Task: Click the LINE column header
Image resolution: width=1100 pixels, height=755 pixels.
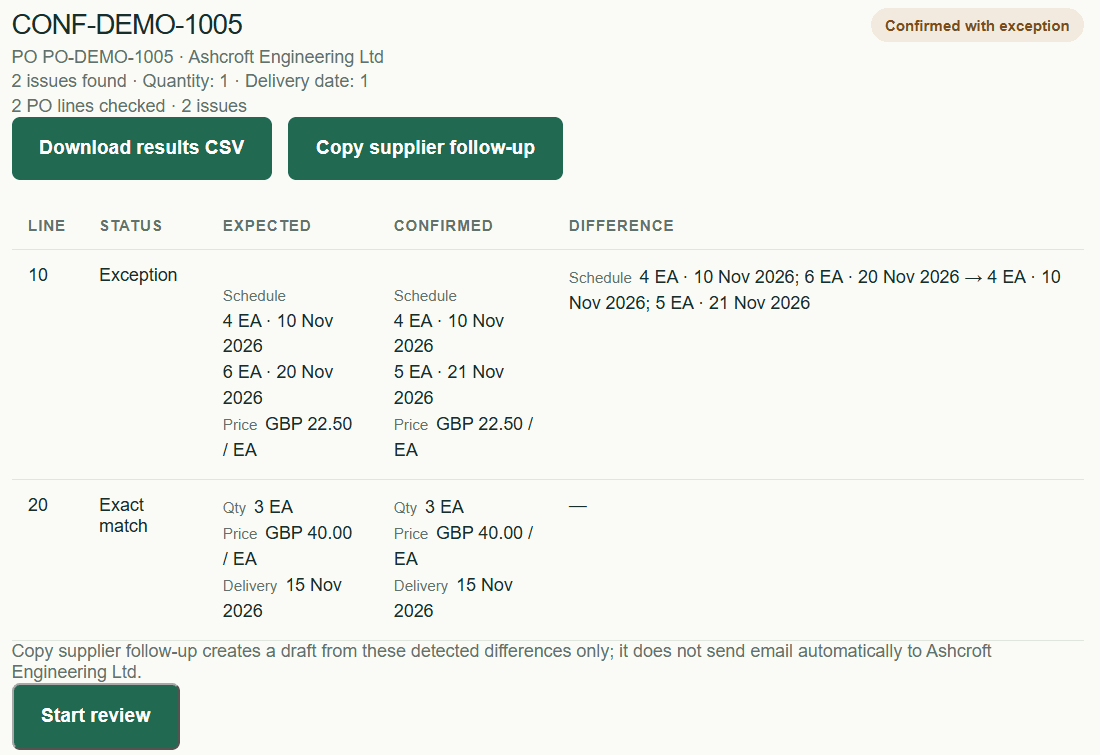Action: coord(46,226)
